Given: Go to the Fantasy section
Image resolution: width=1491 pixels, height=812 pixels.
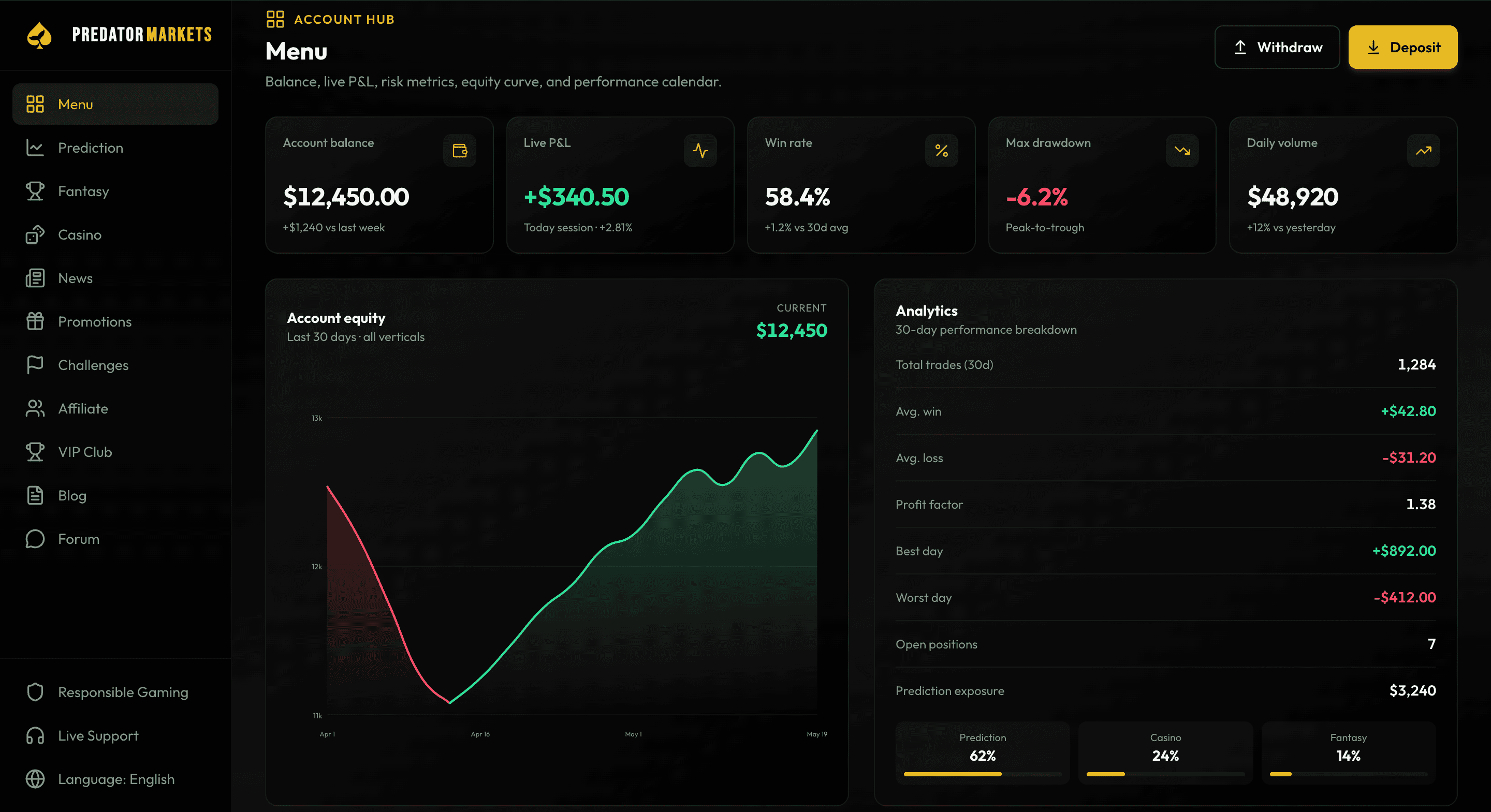Looking at the screenshot, I should pos(115,191).
